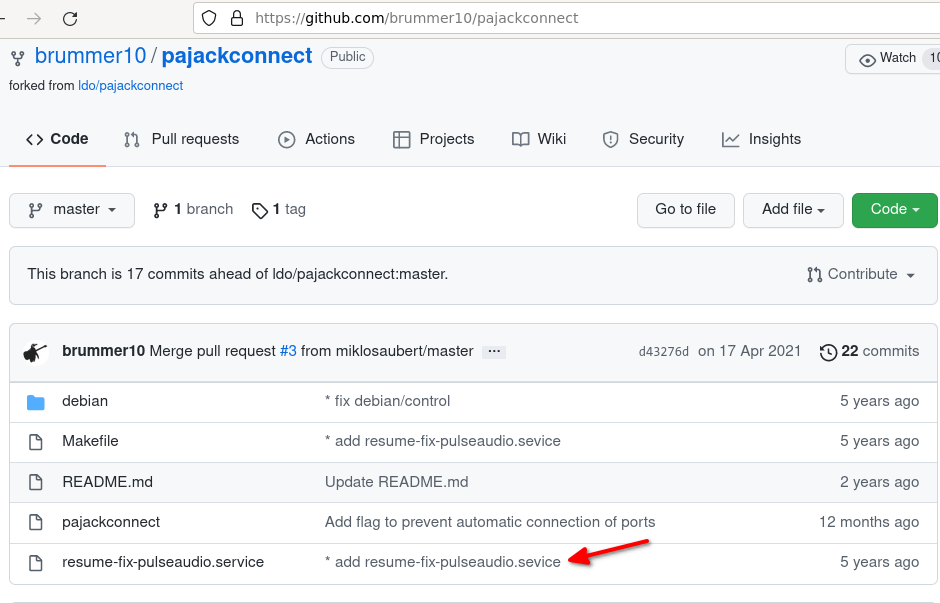Click the brummer10 avatar on the commit row
This screenshot has height=603, width=940.
pos(35,352)
